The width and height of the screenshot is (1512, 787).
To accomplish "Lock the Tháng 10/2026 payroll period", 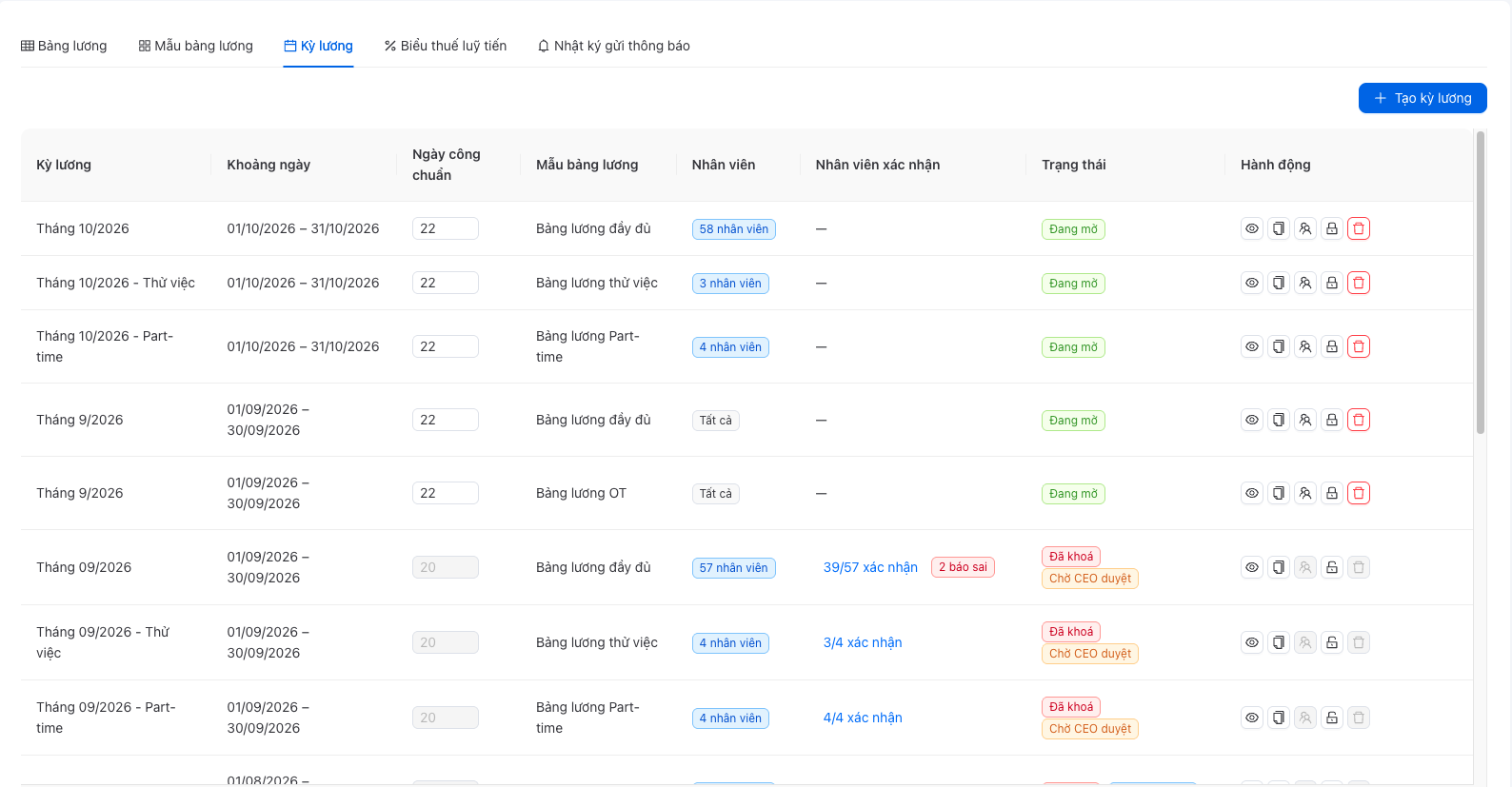I will [1332, 228].
